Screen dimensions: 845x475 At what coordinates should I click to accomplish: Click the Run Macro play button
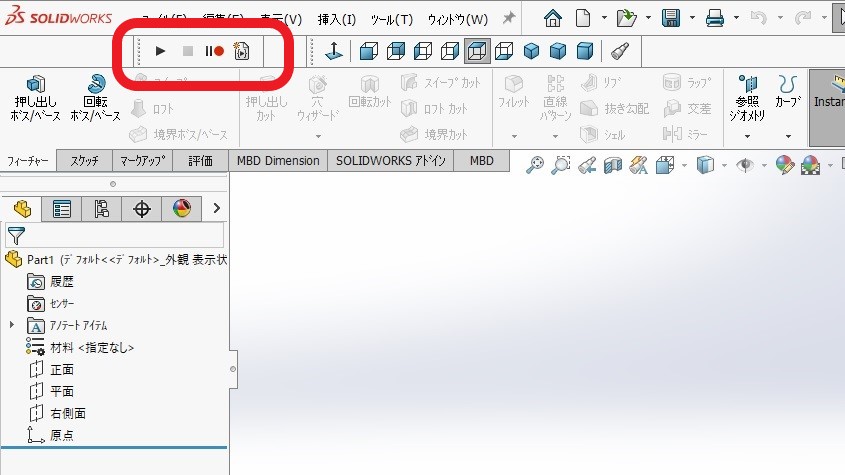(x=161, y=50)
